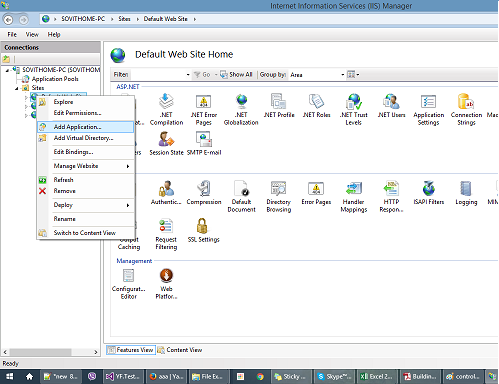499x384 pixels.
Task: Open Default Document feature
Action: click(241, 197)
